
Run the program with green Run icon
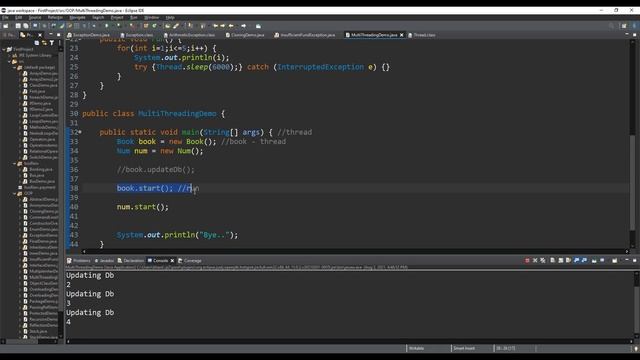coord(107,26)
